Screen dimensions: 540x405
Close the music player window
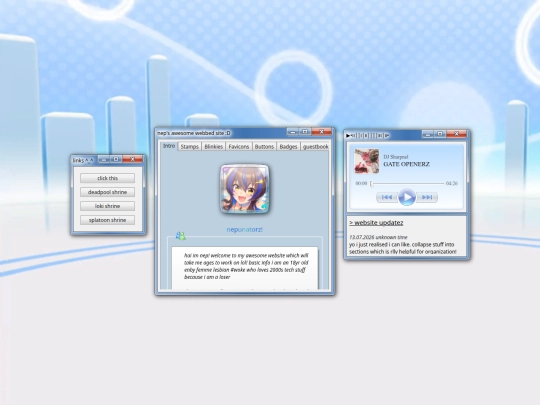point(456,134)
